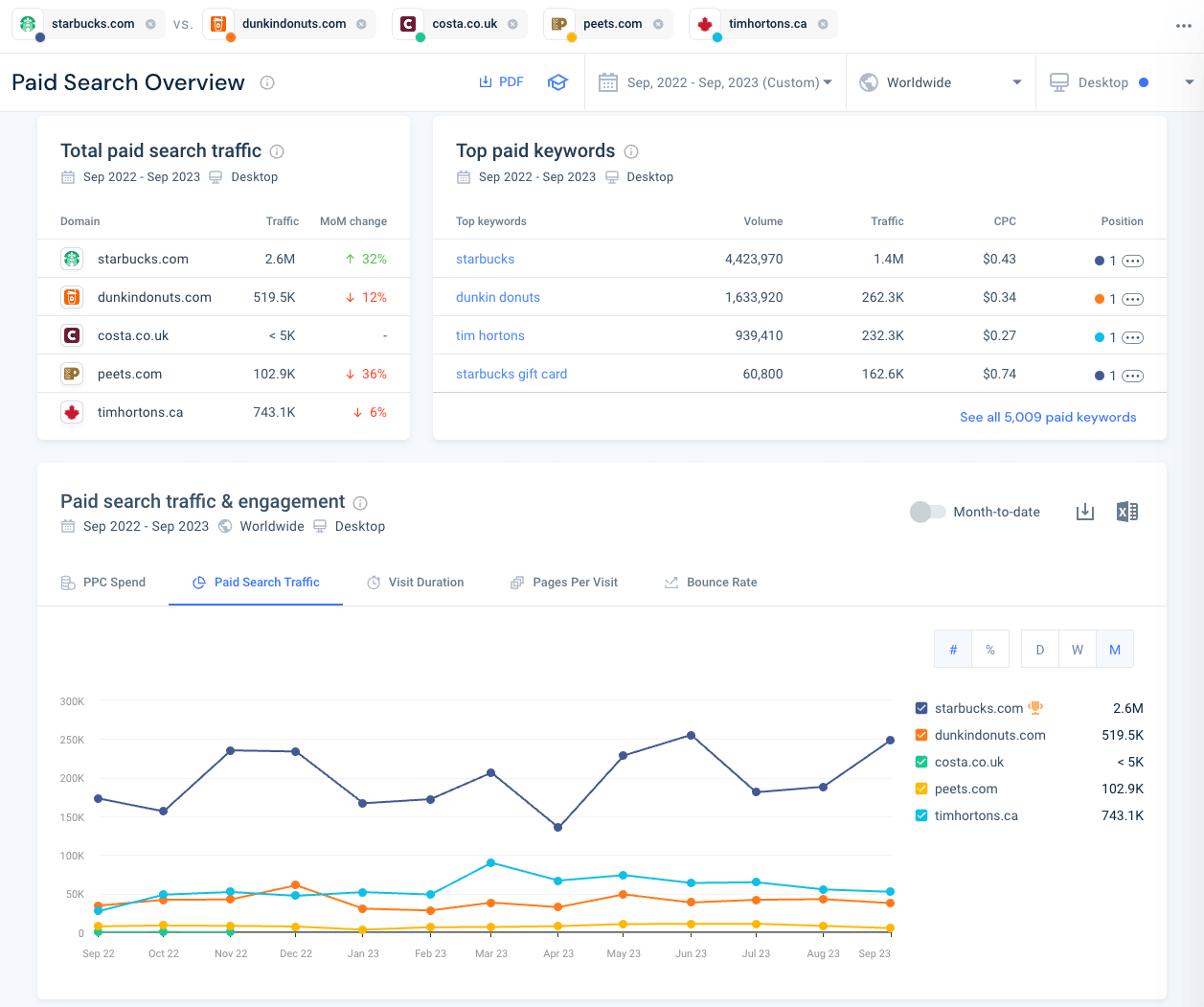This screenshot has height=1007, width=1204.
Task: Click dunkindonuts.com Dec 22 data point
Action: (x=295, y=885)
